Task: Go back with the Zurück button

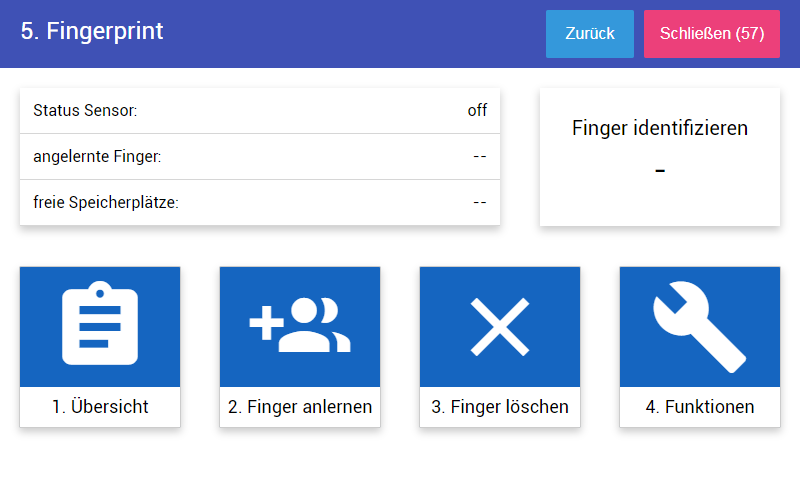Action: tap(590, 34)
